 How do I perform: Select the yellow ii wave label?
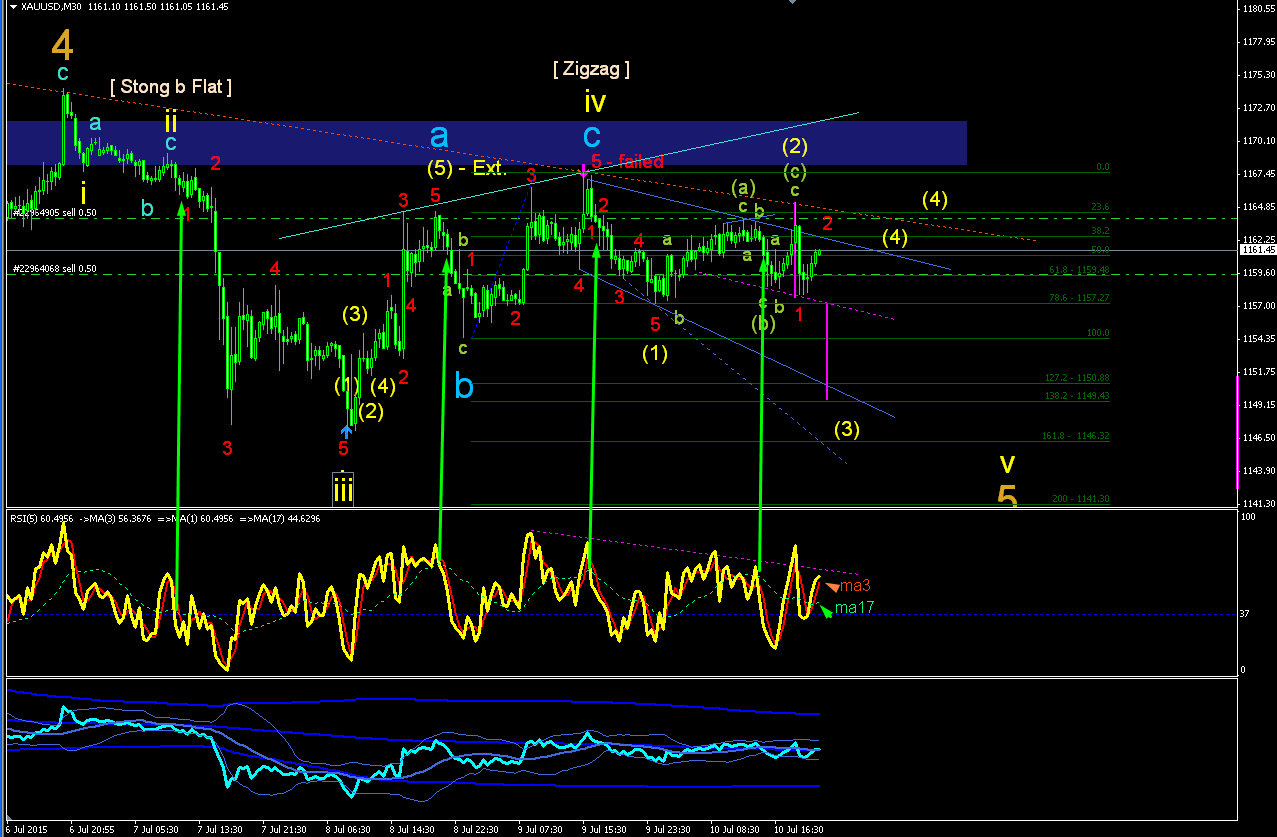click(171, 121)
